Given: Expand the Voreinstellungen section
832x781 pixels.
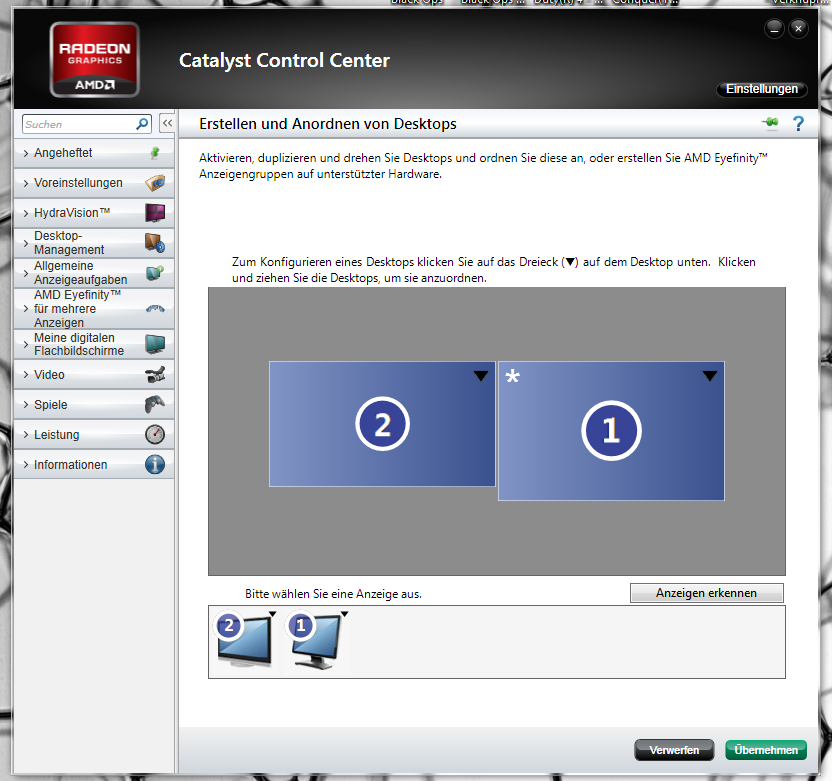Looking at the screenshot, I should click(x=94, y=183).
